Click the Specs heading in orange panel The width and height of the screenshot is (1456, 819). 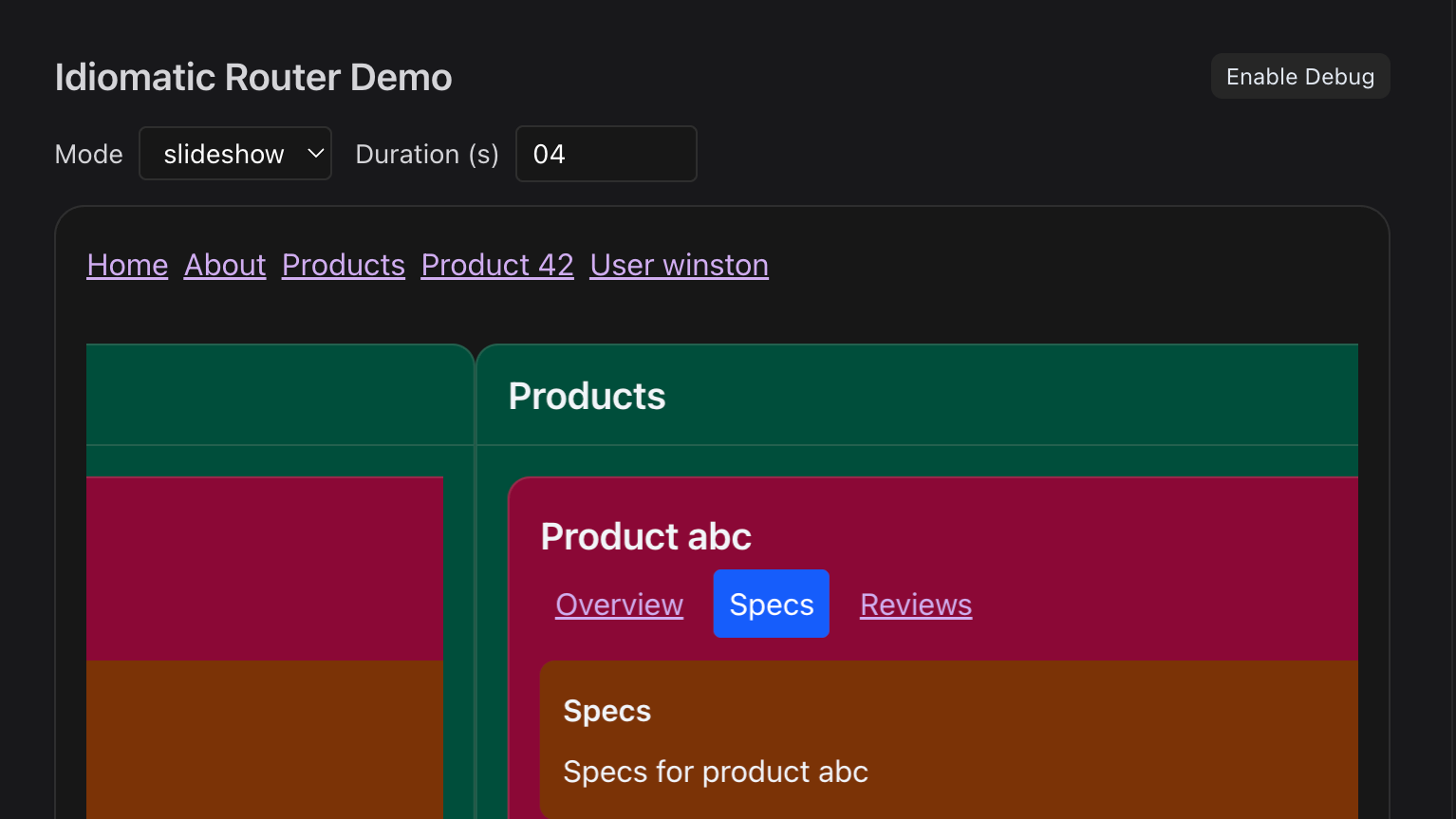click(x=607, y=712)
